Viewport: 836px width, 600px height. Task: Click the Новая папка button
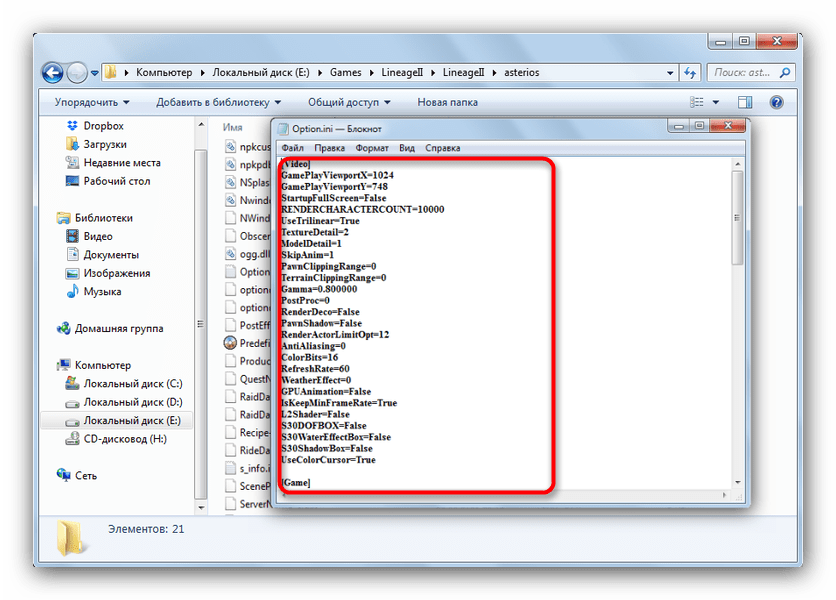point(447,102)
